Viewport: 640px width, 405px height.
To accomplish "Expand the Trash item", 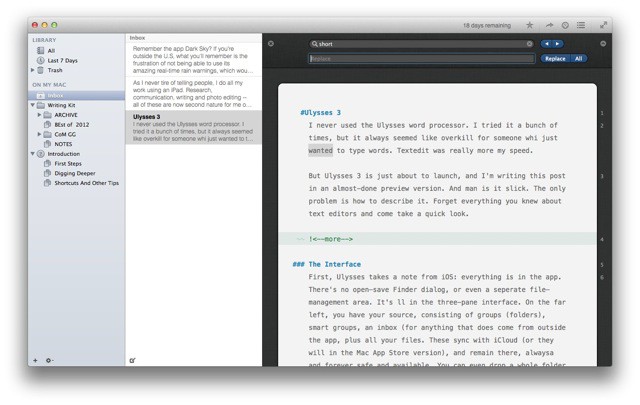I will pyautogui.click(x=32, y=70).
